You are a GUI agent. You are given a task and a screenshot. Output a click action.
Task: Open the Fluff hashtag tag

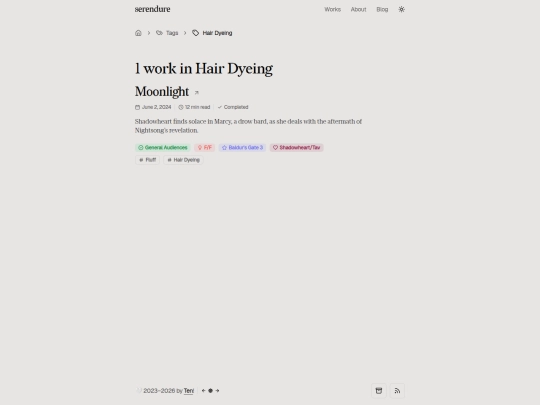tap(147, 160)
